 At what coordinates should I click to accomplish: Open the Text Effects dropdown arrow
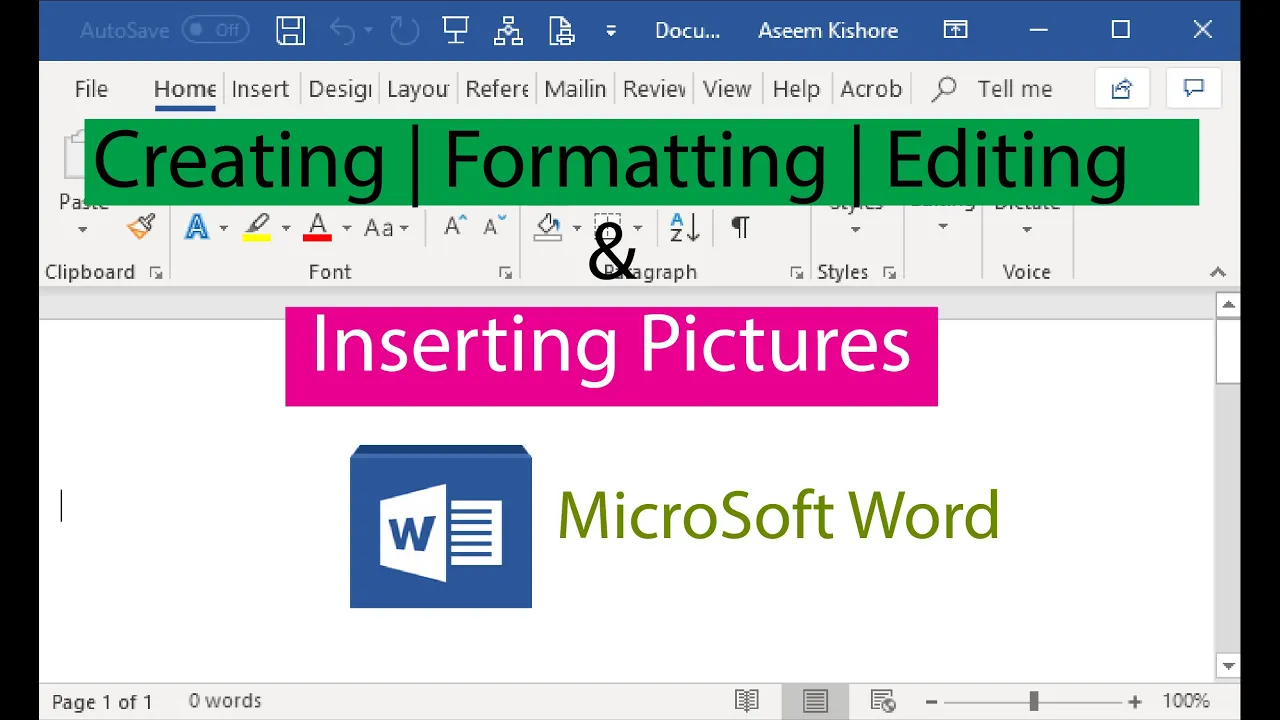coord(223,228)
